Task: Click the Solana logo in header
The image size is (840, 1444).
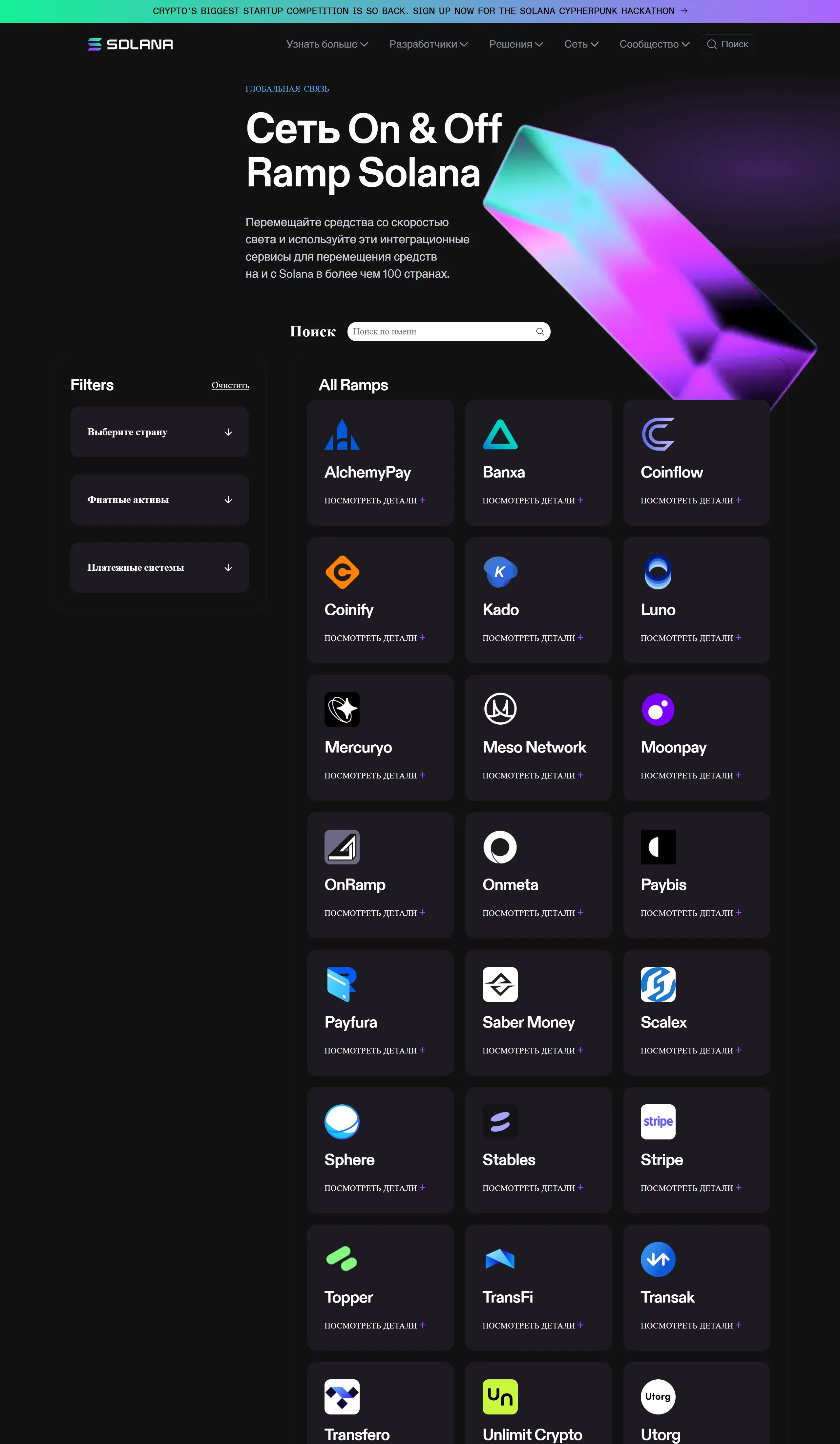Action: tap(130, 44)
